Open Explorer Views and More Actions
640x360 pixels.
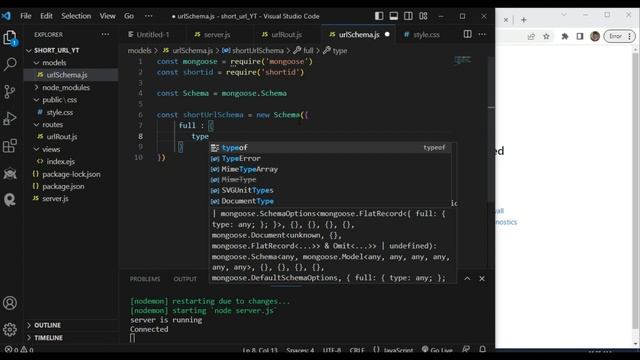(105, 34)
